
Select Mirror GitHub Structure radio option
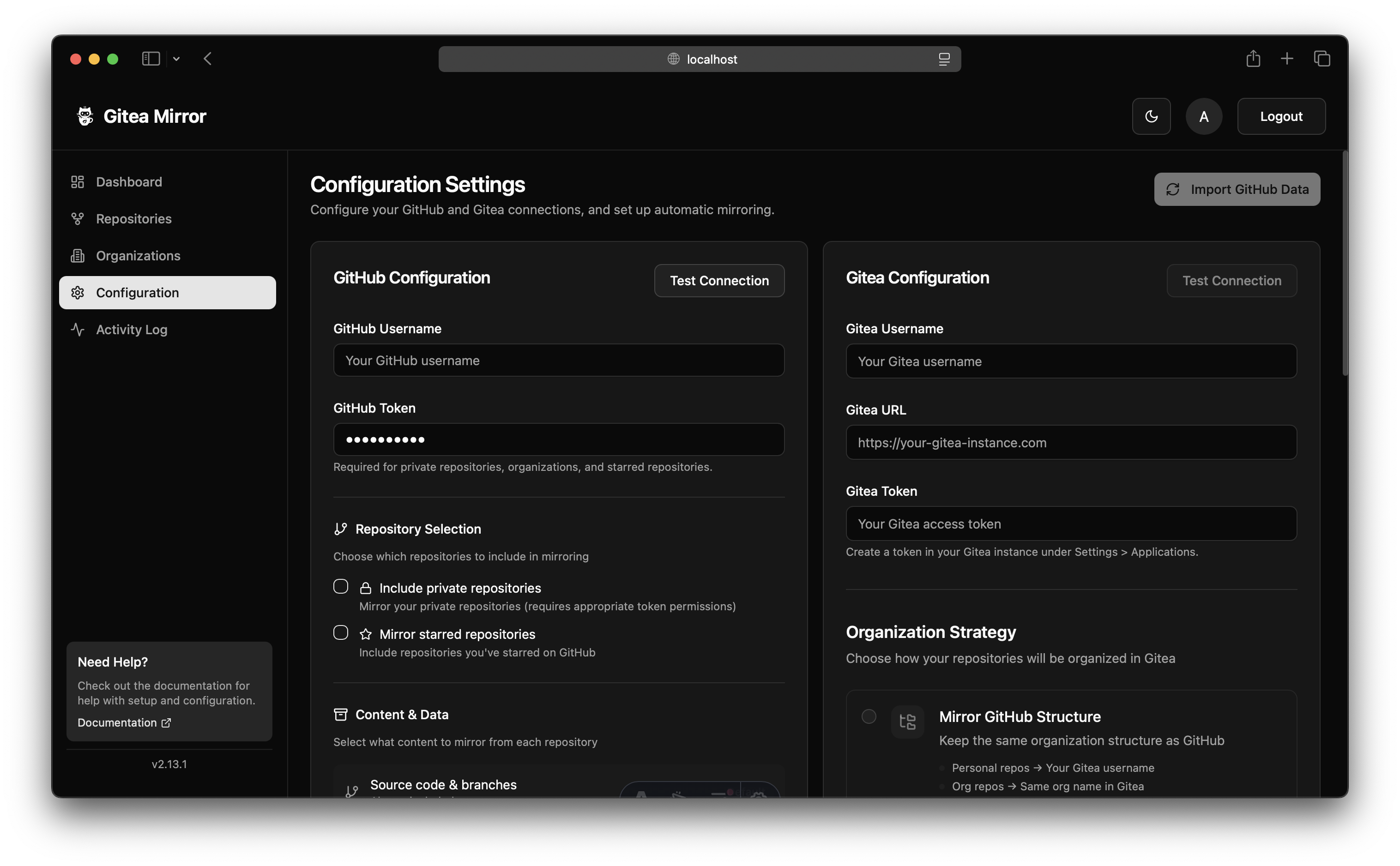(x=869, y=716)
